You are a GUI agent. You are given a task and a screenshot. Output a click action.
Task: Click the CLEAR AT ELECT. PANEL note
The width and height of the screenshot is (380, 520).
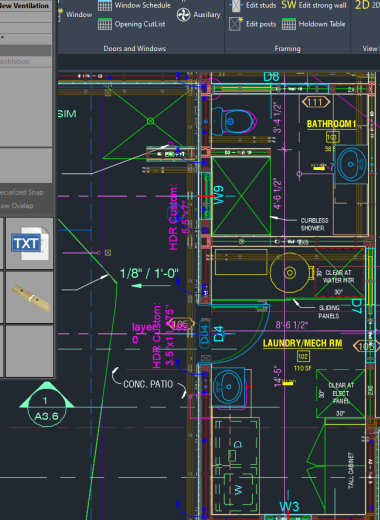point(341,393)
